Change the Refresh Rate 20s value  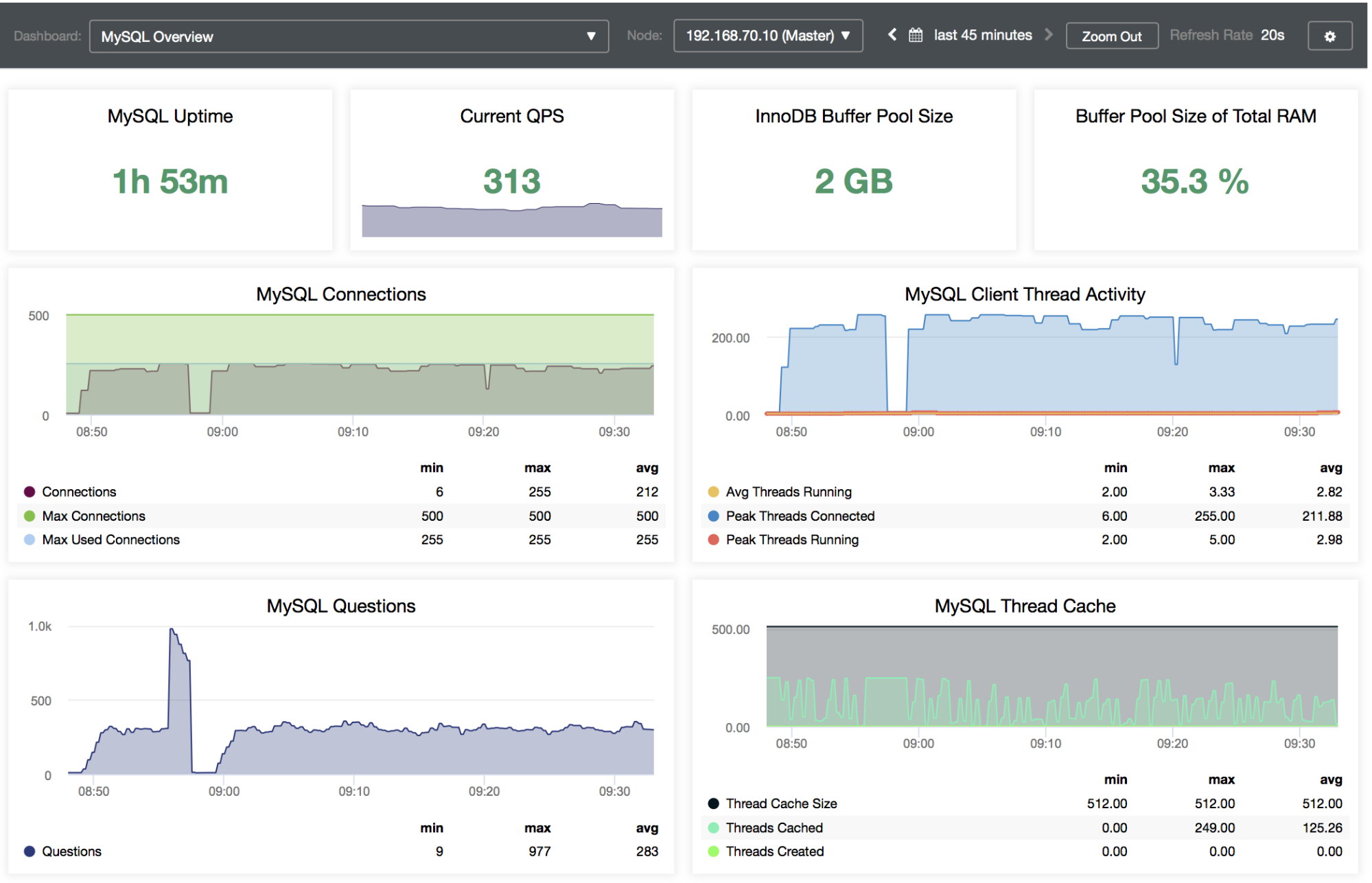1272,35
